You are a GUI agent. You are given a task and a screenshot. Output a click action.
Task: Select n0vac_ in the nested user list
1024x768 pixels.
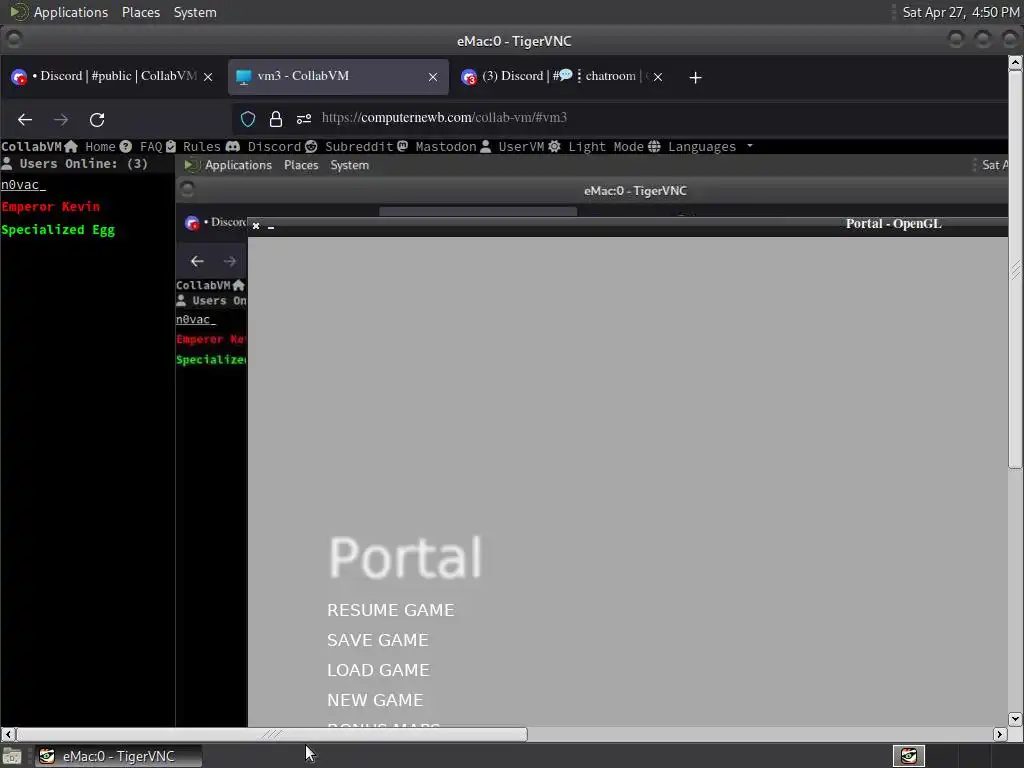pyautogui.click(x=195, y=319)
